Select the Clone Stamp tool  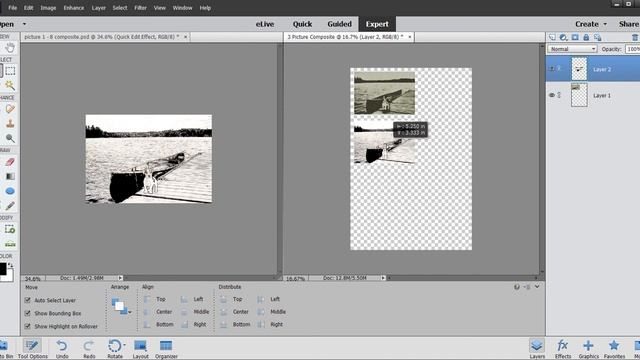pyautogui.click(x=10, y=123)
